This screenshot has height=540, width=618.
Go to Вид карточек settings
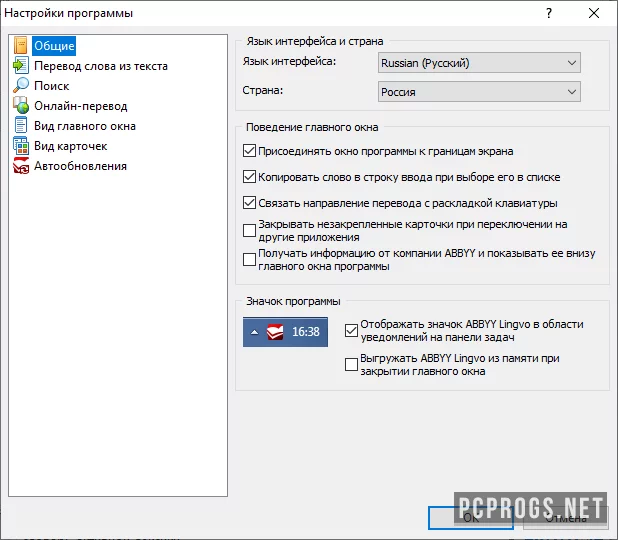(71, 146)
